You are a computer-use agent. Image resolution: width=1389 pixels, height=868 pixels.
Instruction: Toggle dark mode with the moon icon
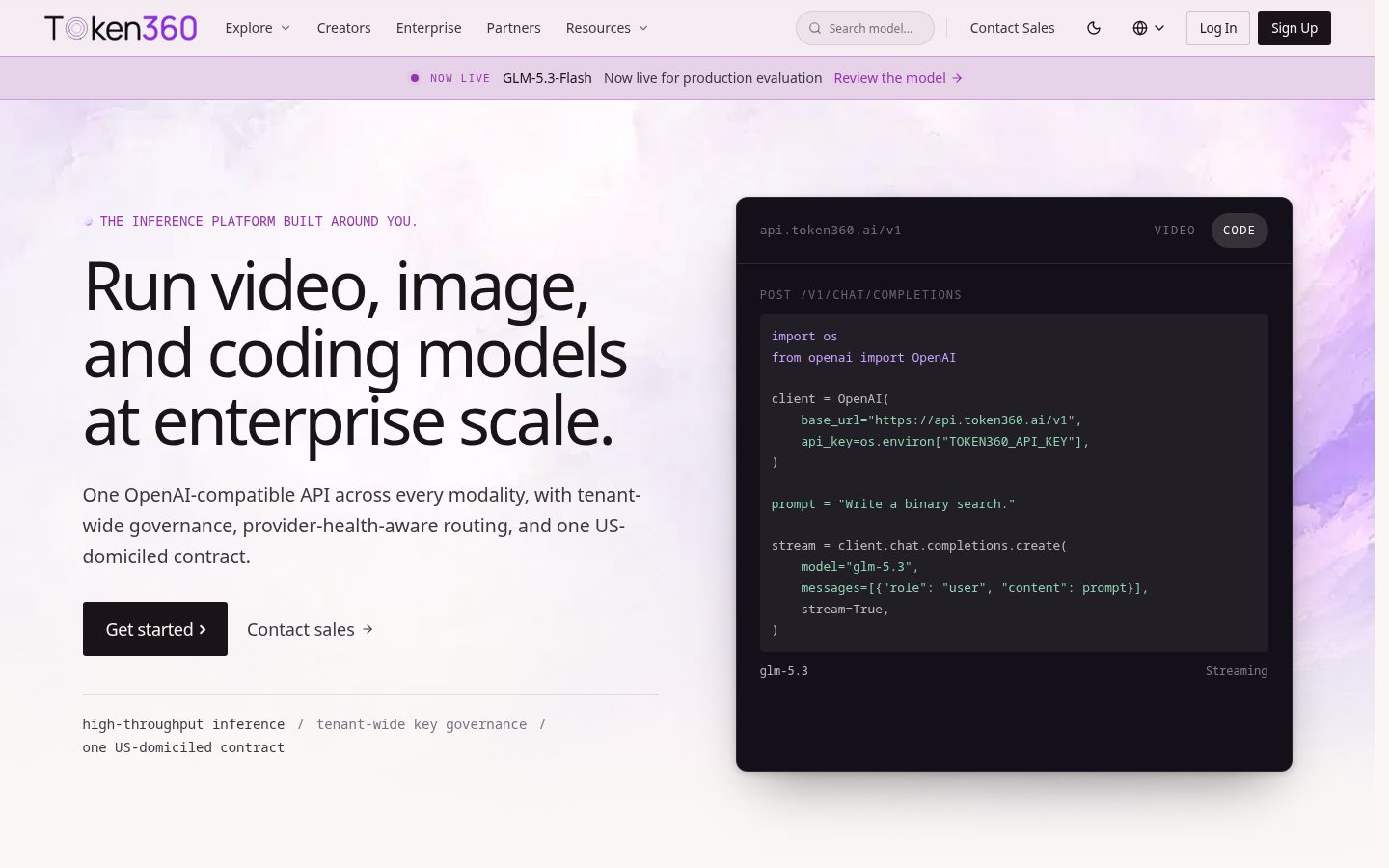pyautogui.click(x=1094, y=28)
